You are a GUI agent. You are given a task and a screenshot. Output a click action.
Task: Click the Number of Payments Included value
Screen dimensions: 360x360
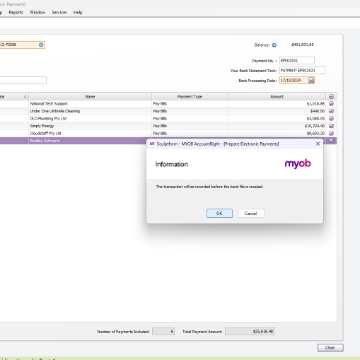pos(163,332)
